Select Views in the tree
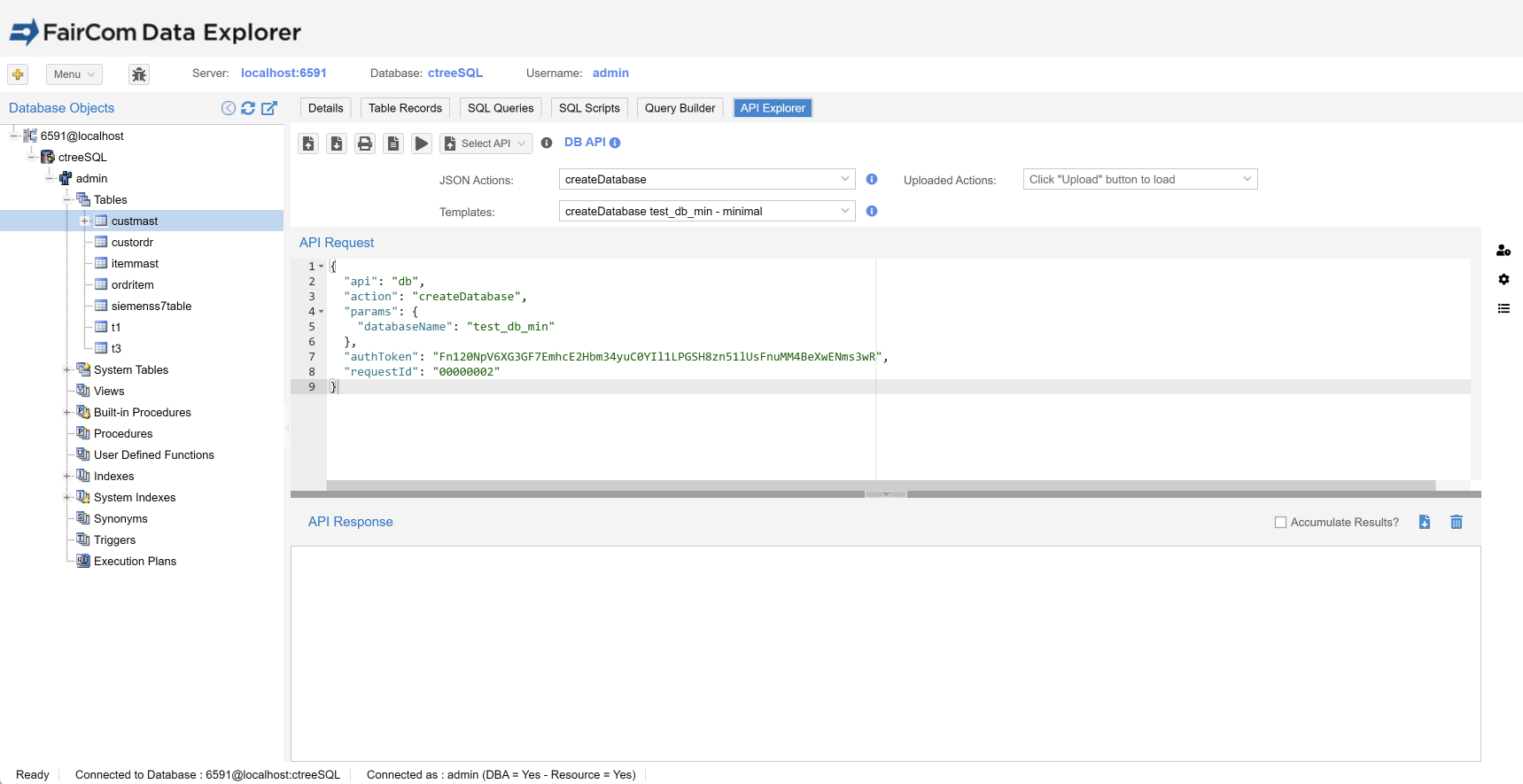Viewport: 1523px width, 784px height. click(109, 391)
